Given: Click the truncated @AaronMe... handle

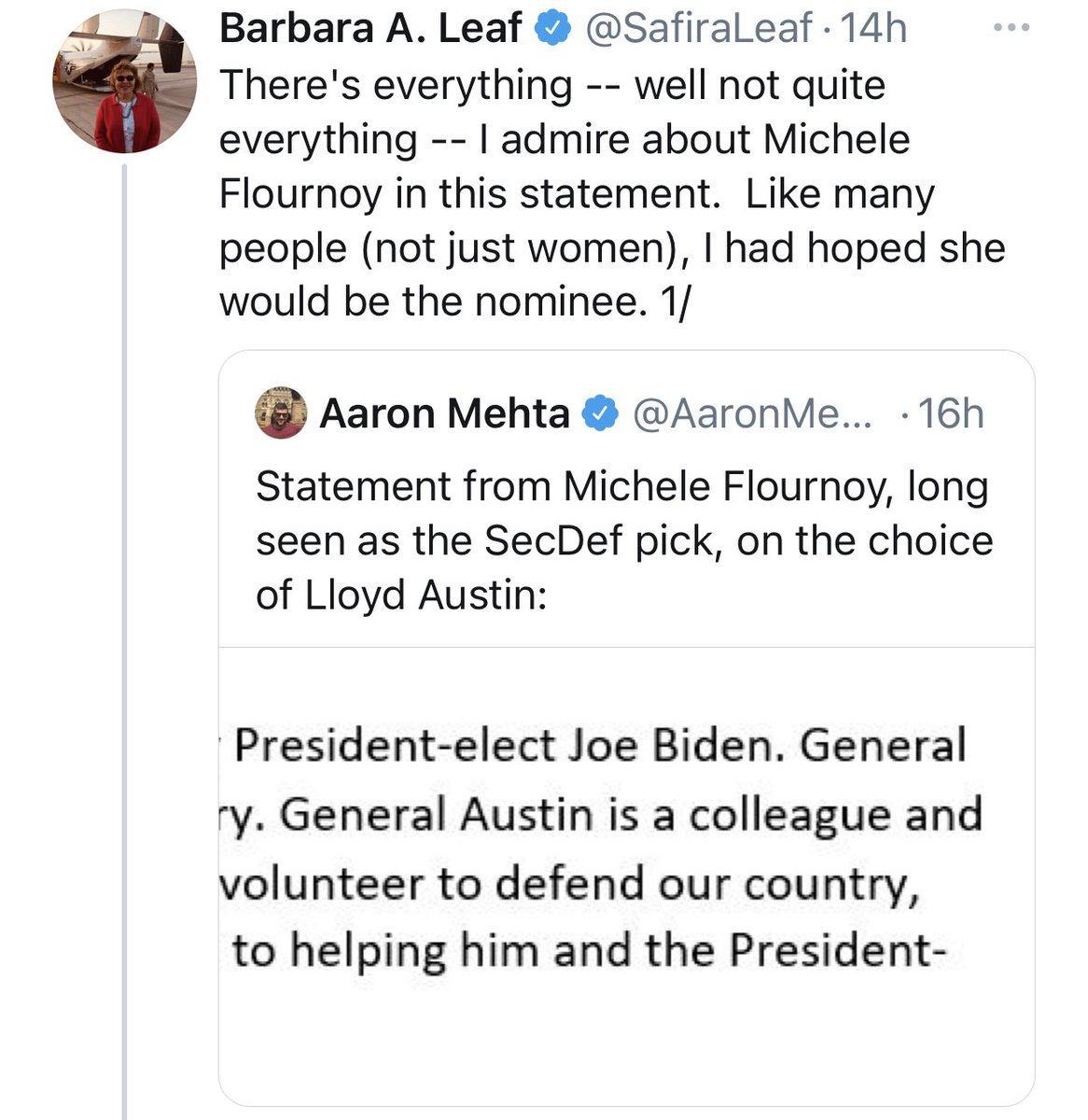Looking at the screenshot, I should pyautogui.click(x=752, y=413).
